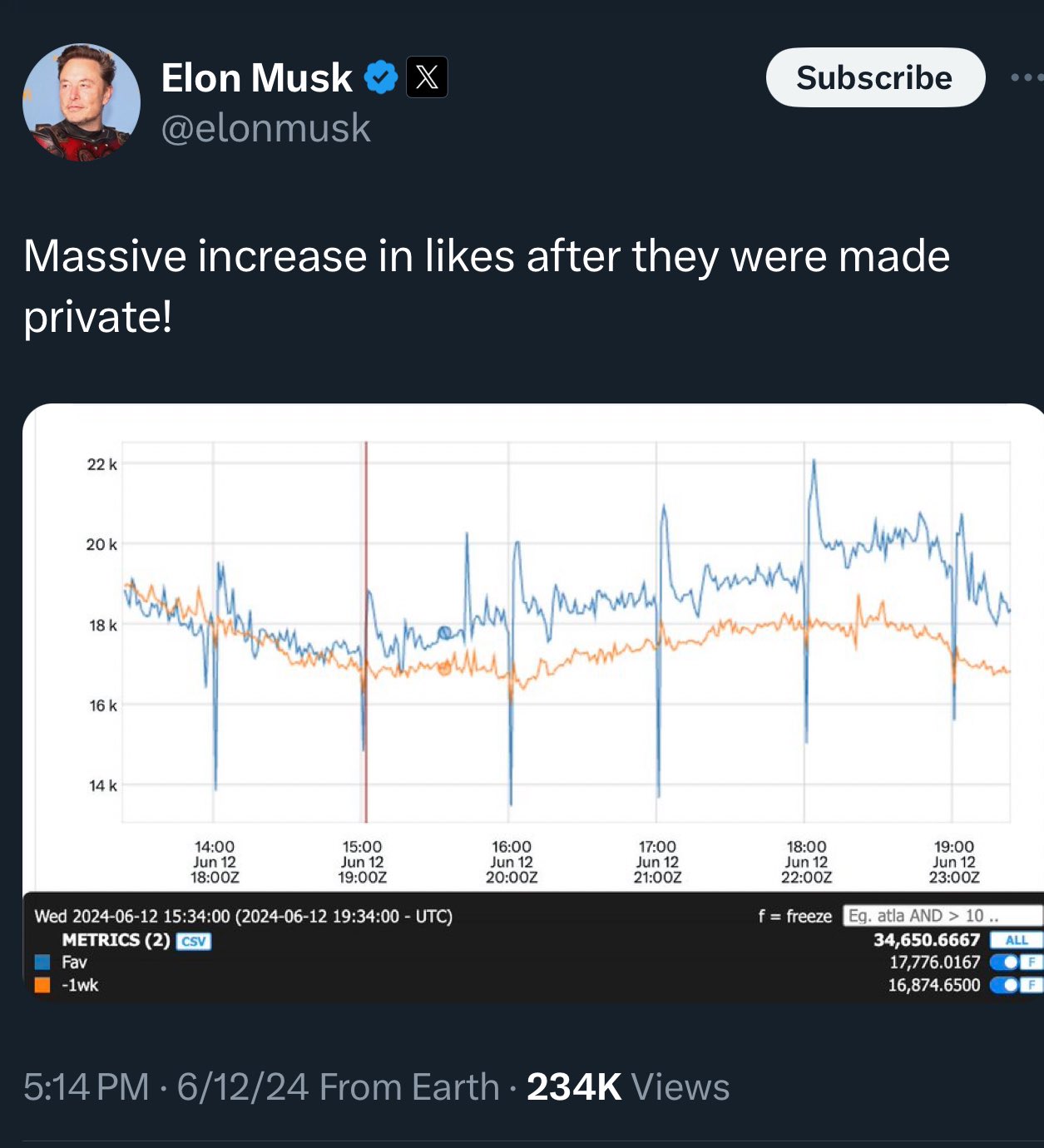The width and height of the screenshot is (1044, 1148).
Task: Toggle the -1wk metric switch
Action: pos(1007,985)
